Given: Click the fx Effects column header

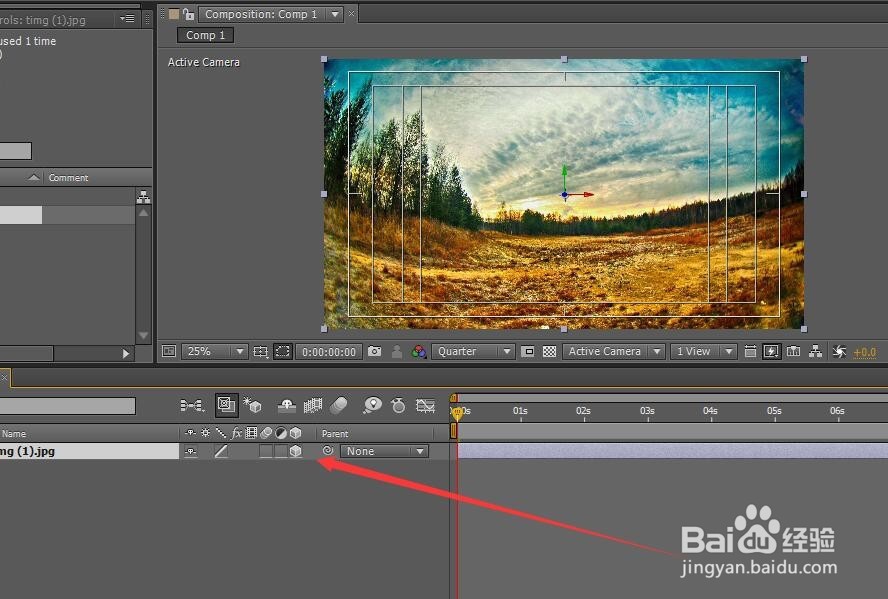Looking at the screenshot, I should pyautogui.click(x=237, y=433).
